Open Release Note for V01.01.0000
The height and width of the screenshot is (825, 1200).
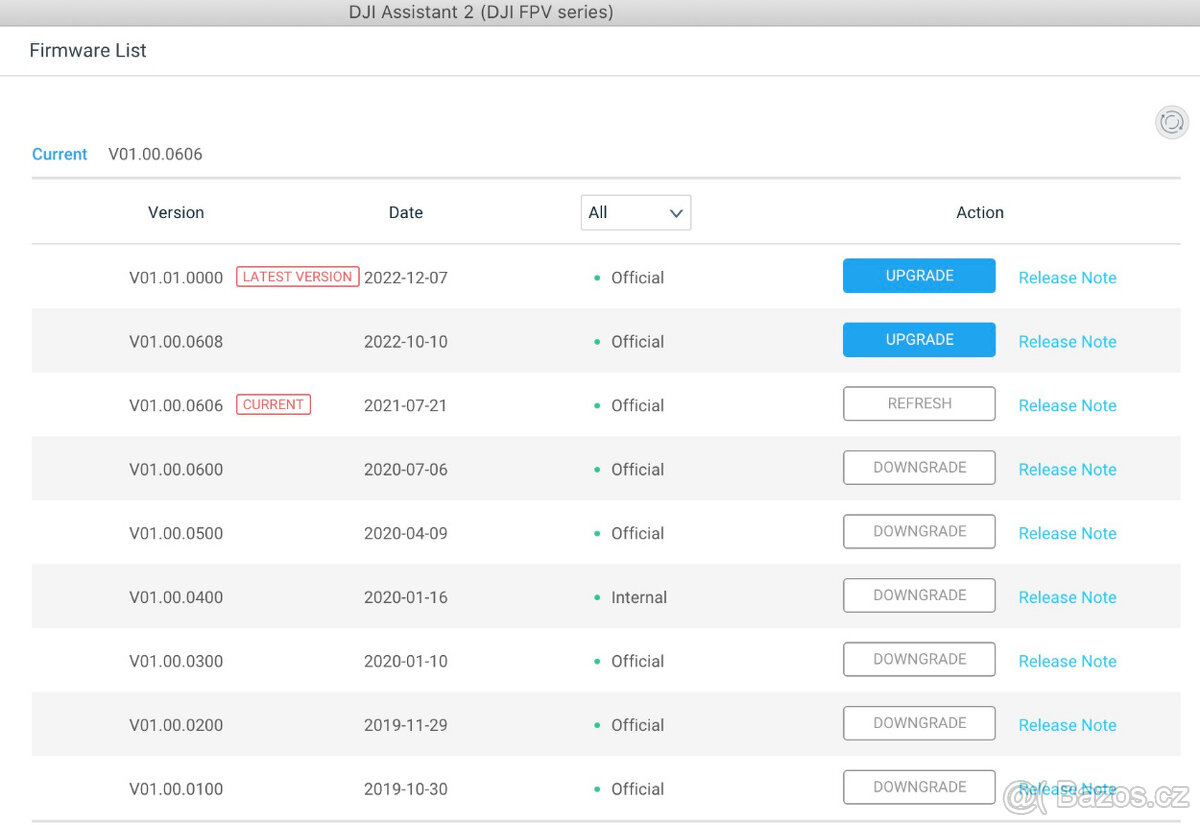[1067, 278]
